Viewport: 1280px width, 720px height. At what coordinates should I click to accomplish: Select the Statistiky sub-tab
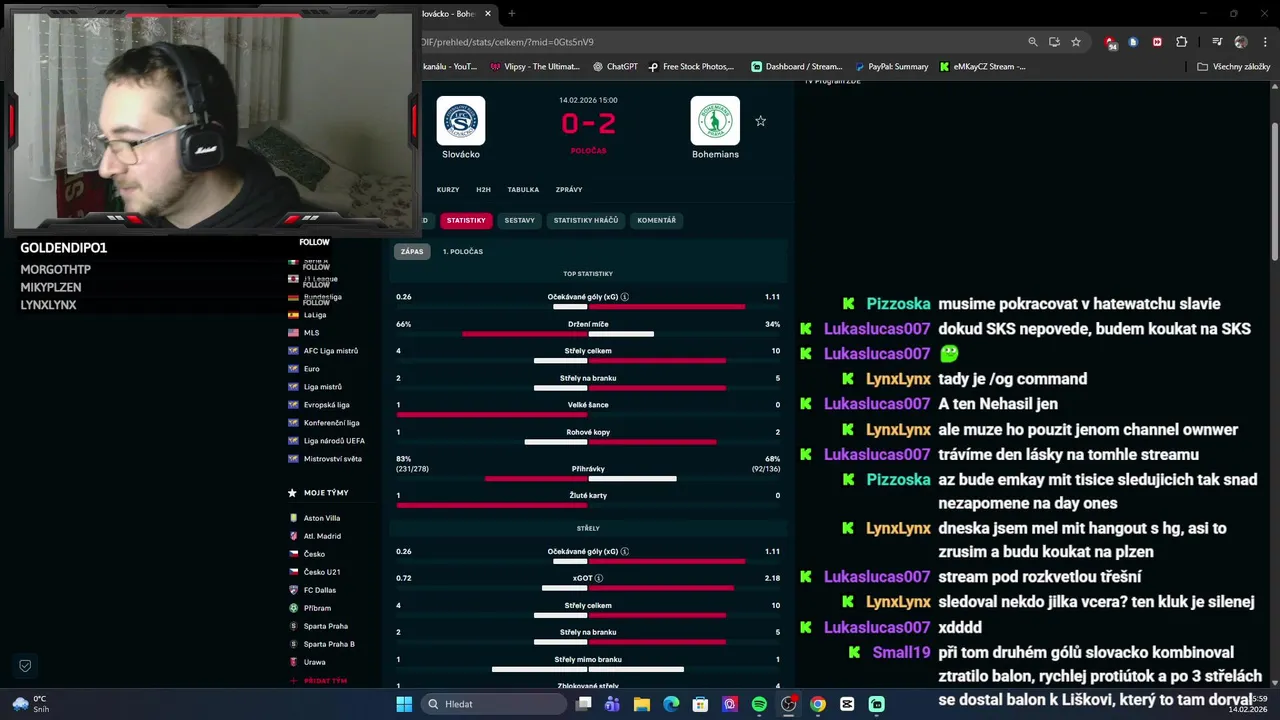coord(466,220)
